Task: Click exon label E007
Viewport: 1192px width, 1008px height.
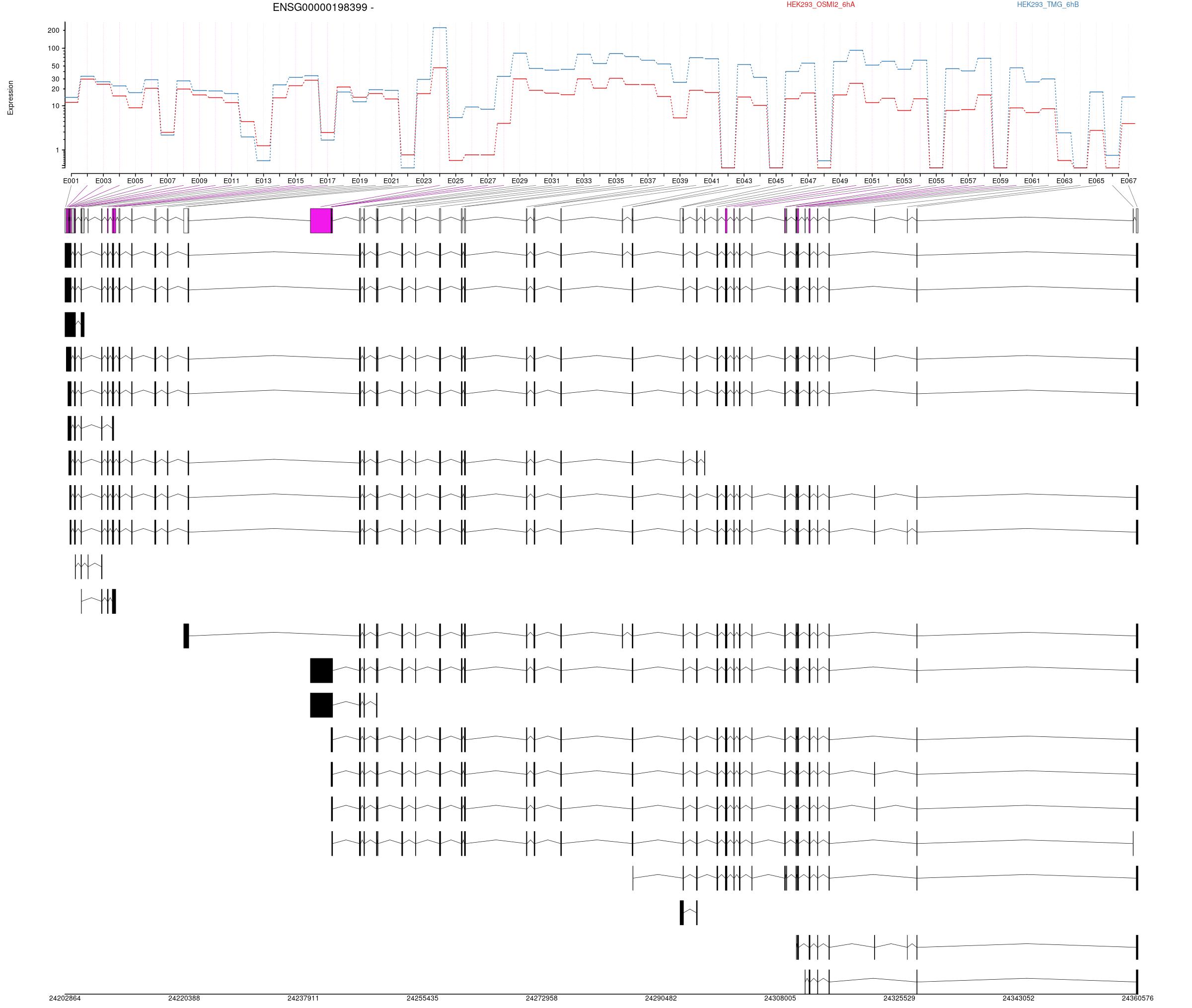Action: click(x=167, y=181)
